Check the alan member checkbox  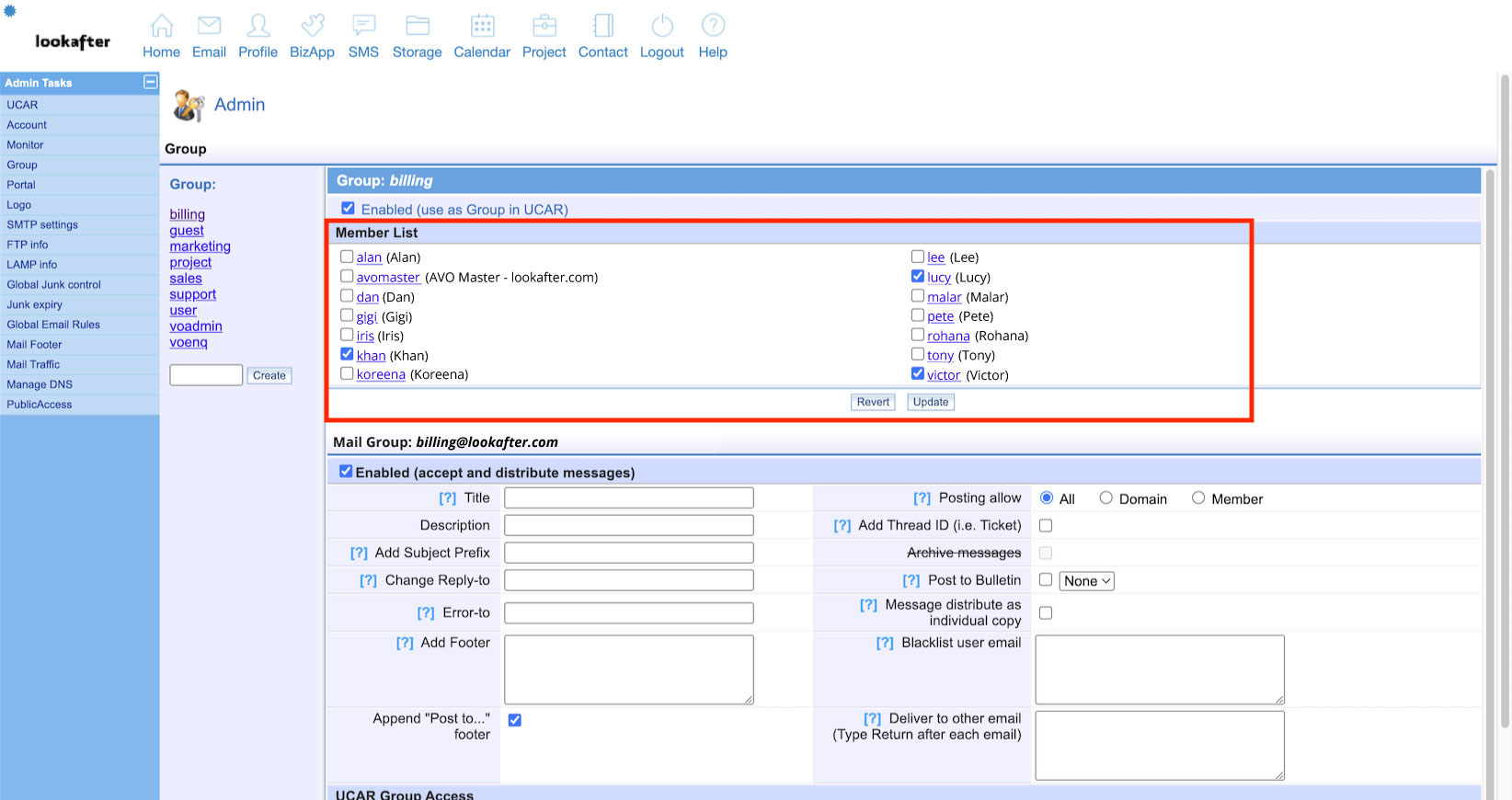click(x=347, y=257)
